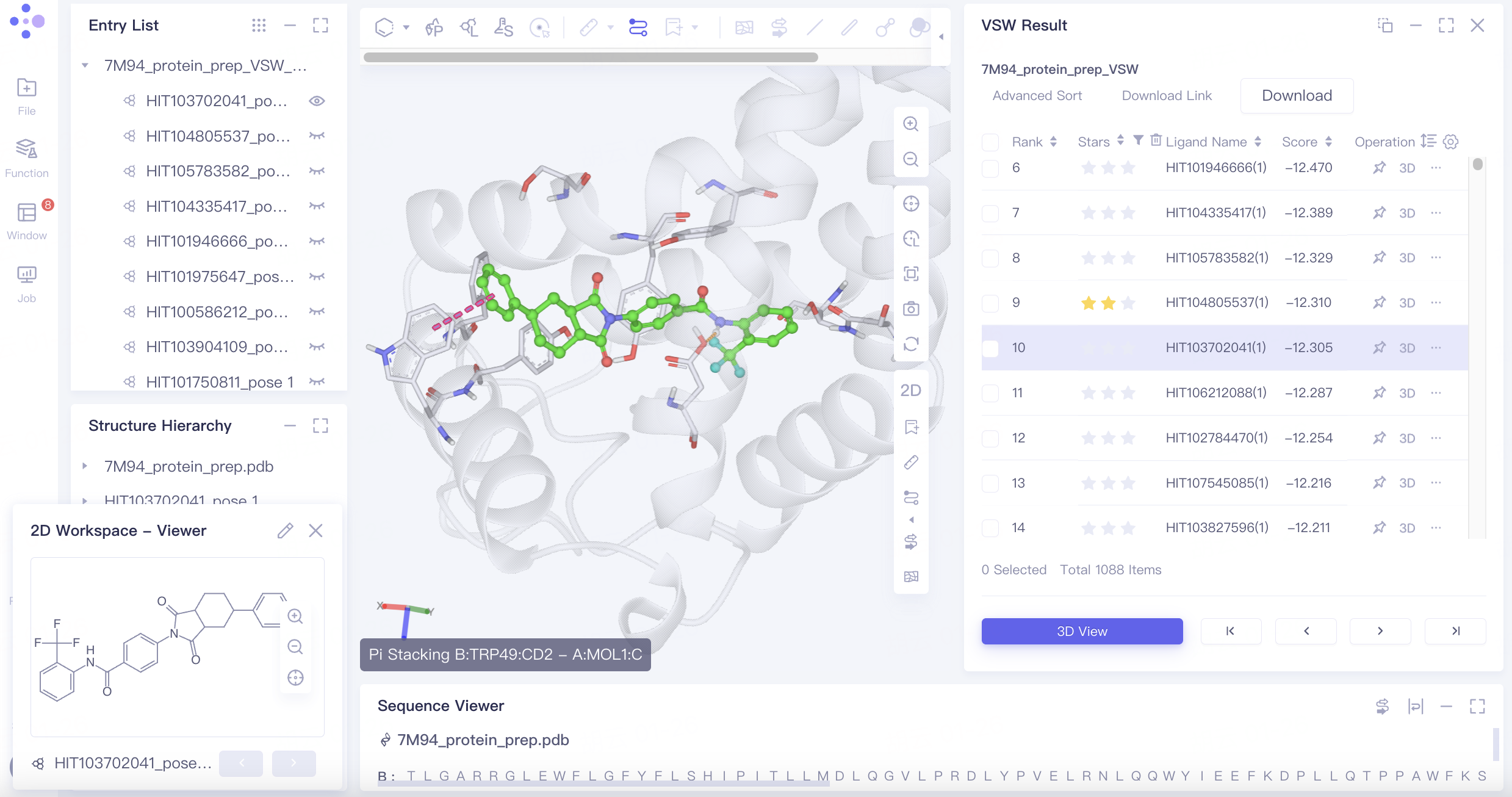Check the checkbox for rank 7 ligand
1512x797 pixels.
990,213
